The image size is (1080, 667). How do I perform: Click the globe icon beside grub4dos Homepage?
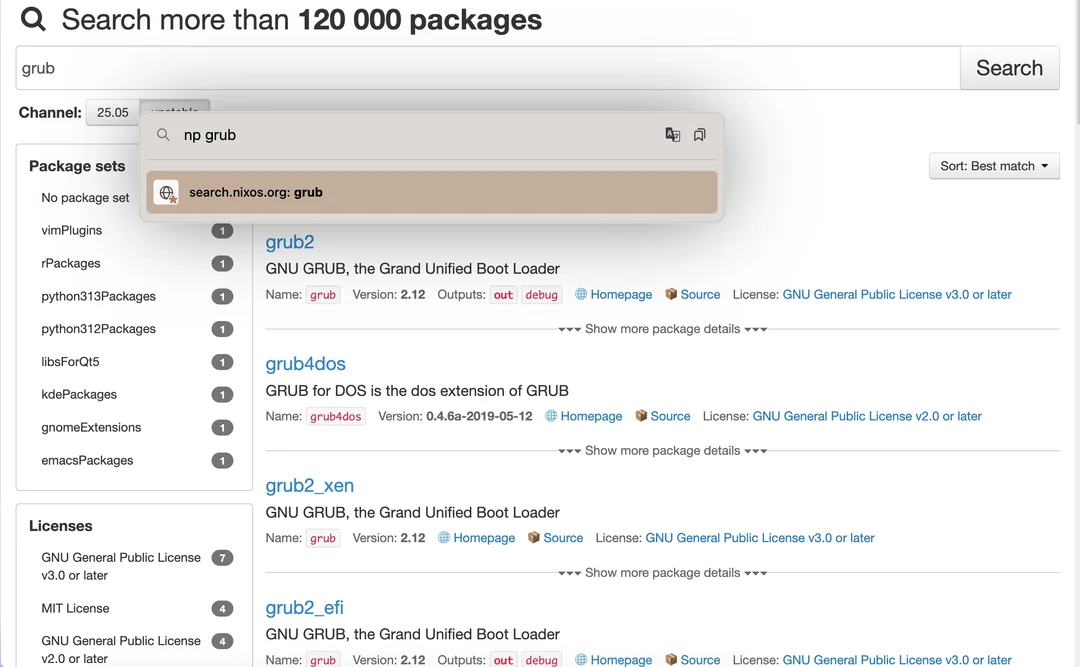tap(551, 416)
